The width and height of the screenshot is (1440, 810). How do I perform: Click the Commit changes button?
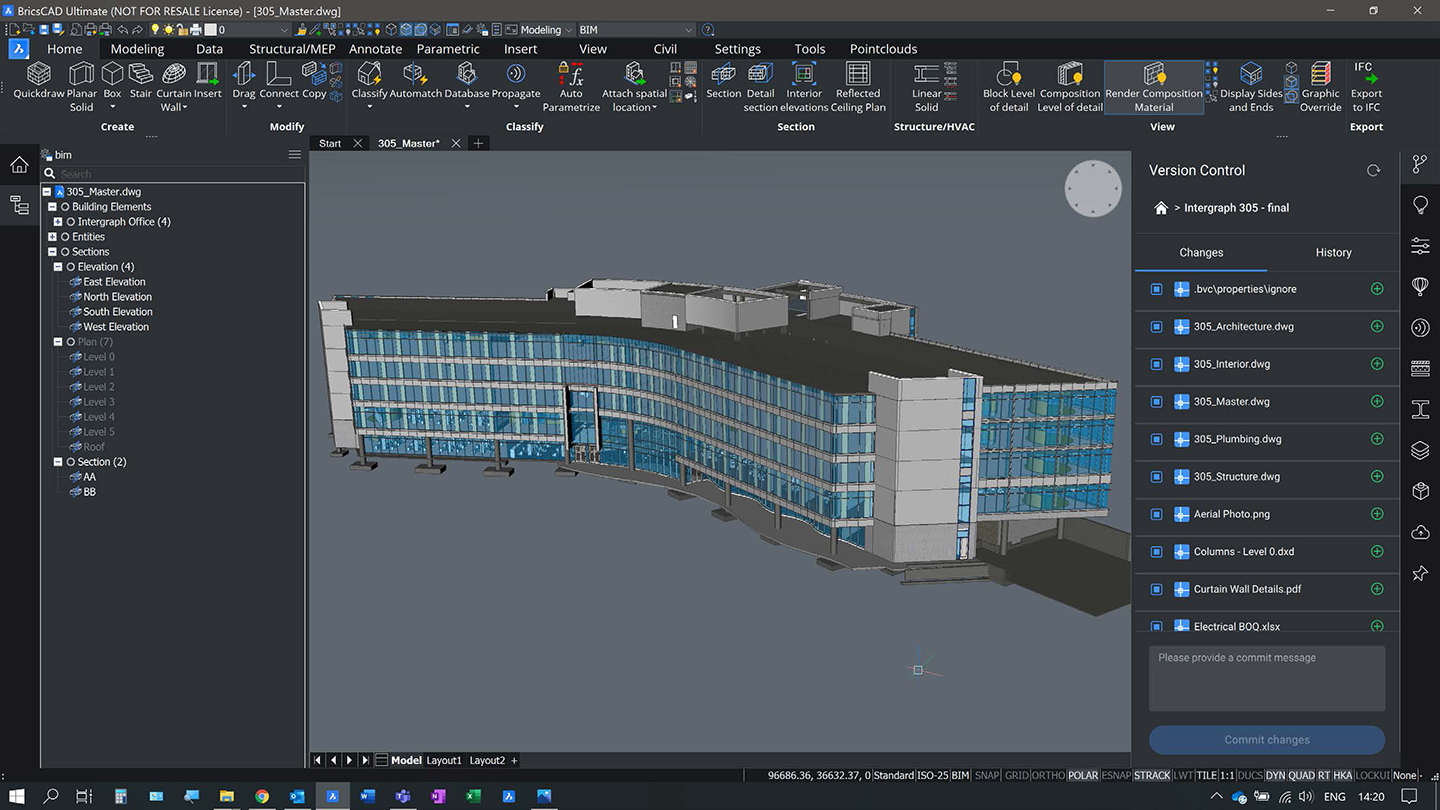click(x=1267, y=740)
